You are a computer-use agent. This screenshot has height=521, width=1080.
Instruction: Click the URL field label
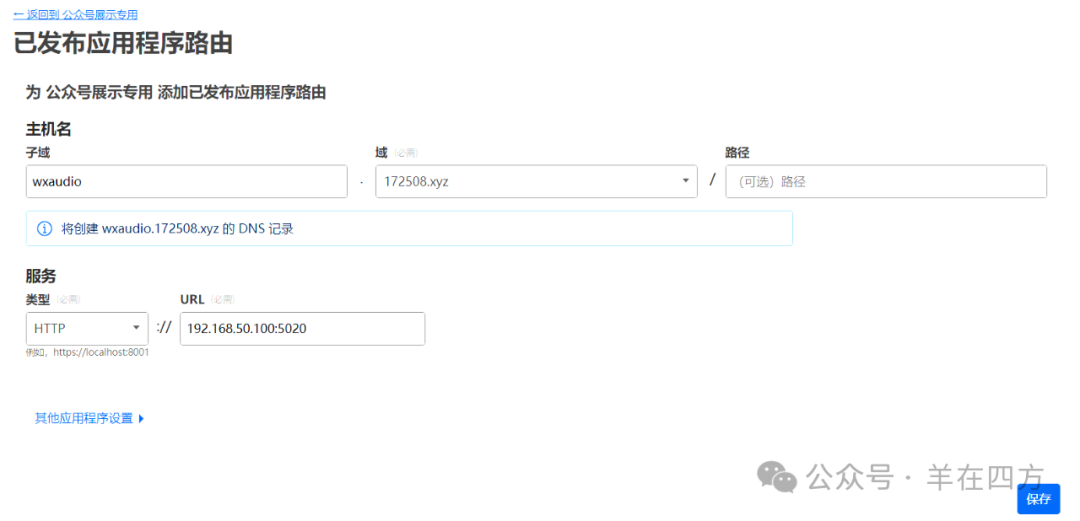(x=192, y=300)
